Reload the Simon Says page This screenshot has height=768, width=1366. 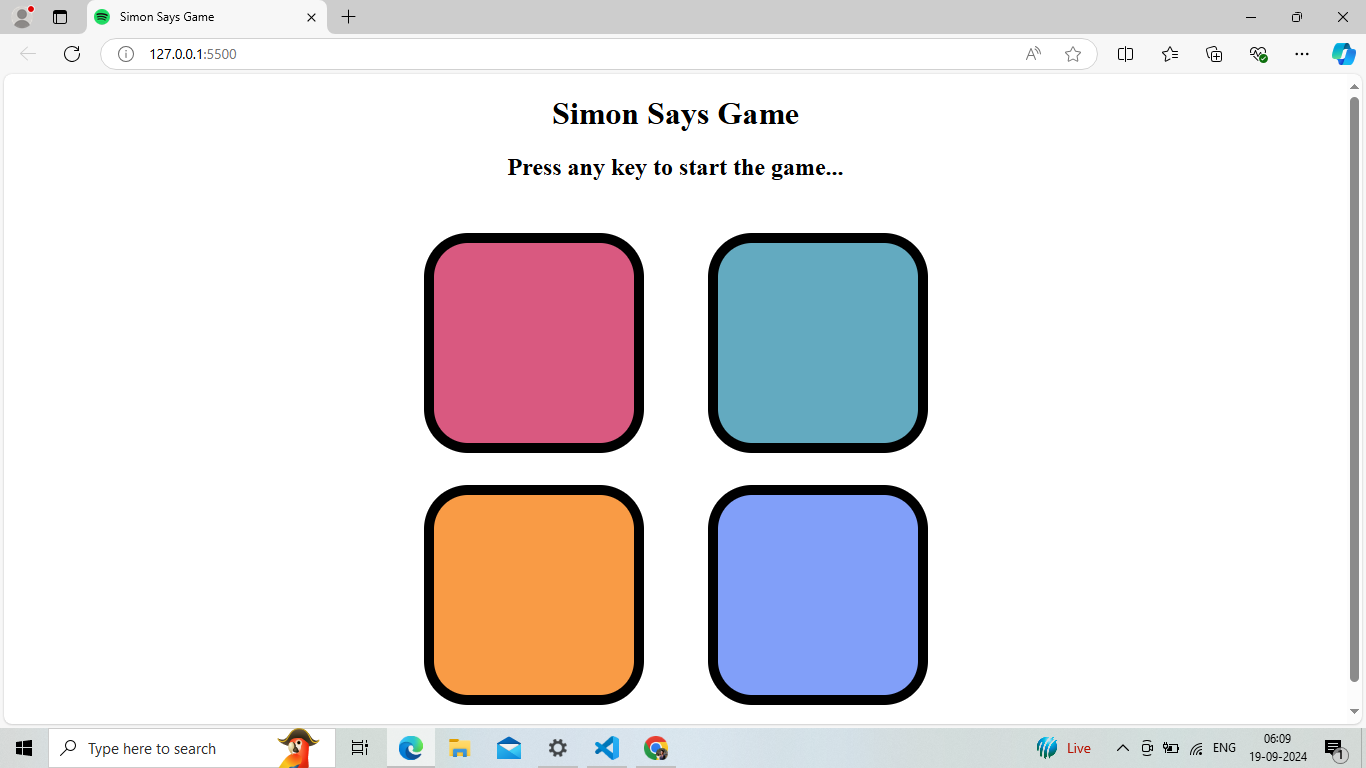tap(71, 54)
